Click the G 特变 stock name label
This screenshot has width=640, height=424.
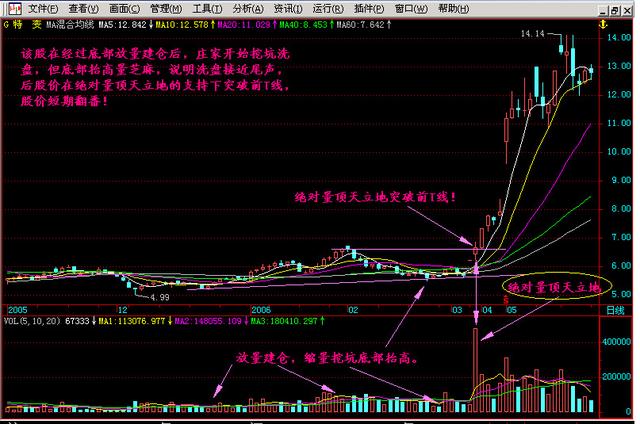(x=22, y=25)
